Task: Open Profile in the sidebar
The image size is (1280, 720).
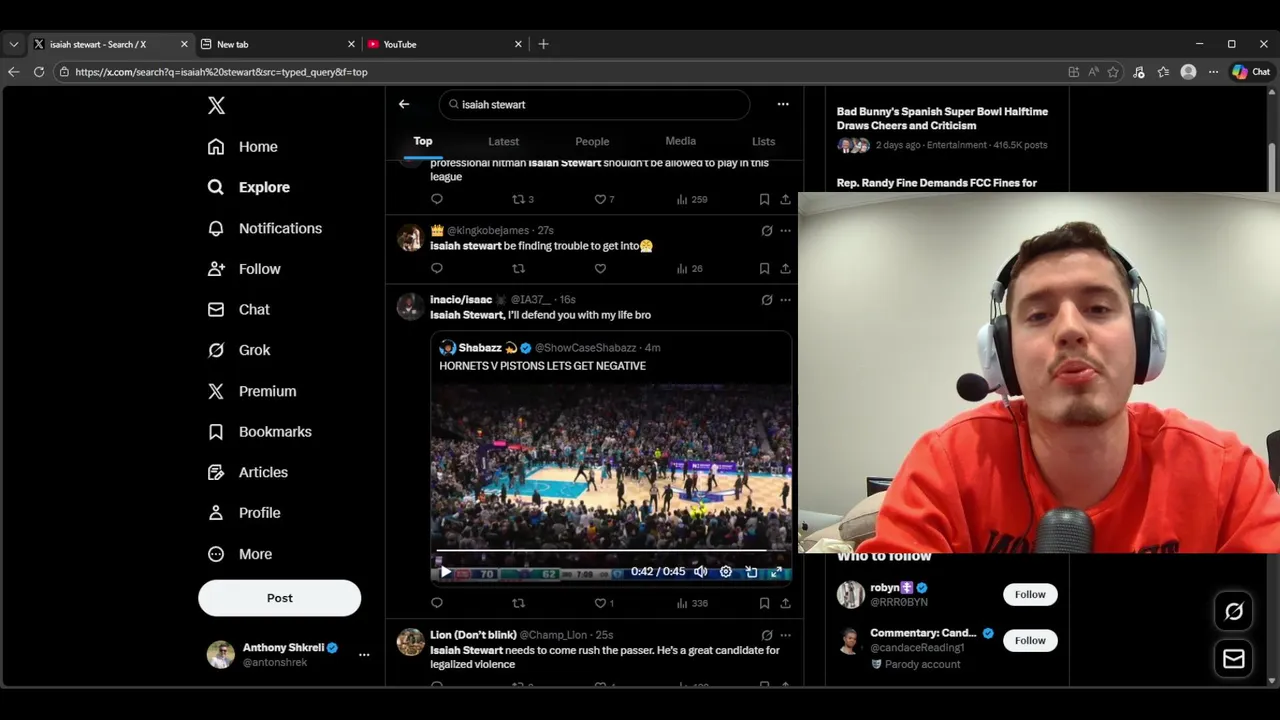Action: [x=243, y=513]
